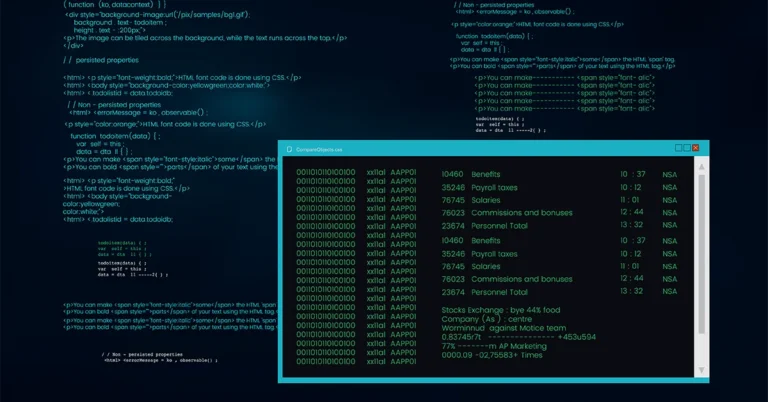Click code 76745 in the first Salaries row
The height and width of the screenshot is (402, 768).
[453, 200]
